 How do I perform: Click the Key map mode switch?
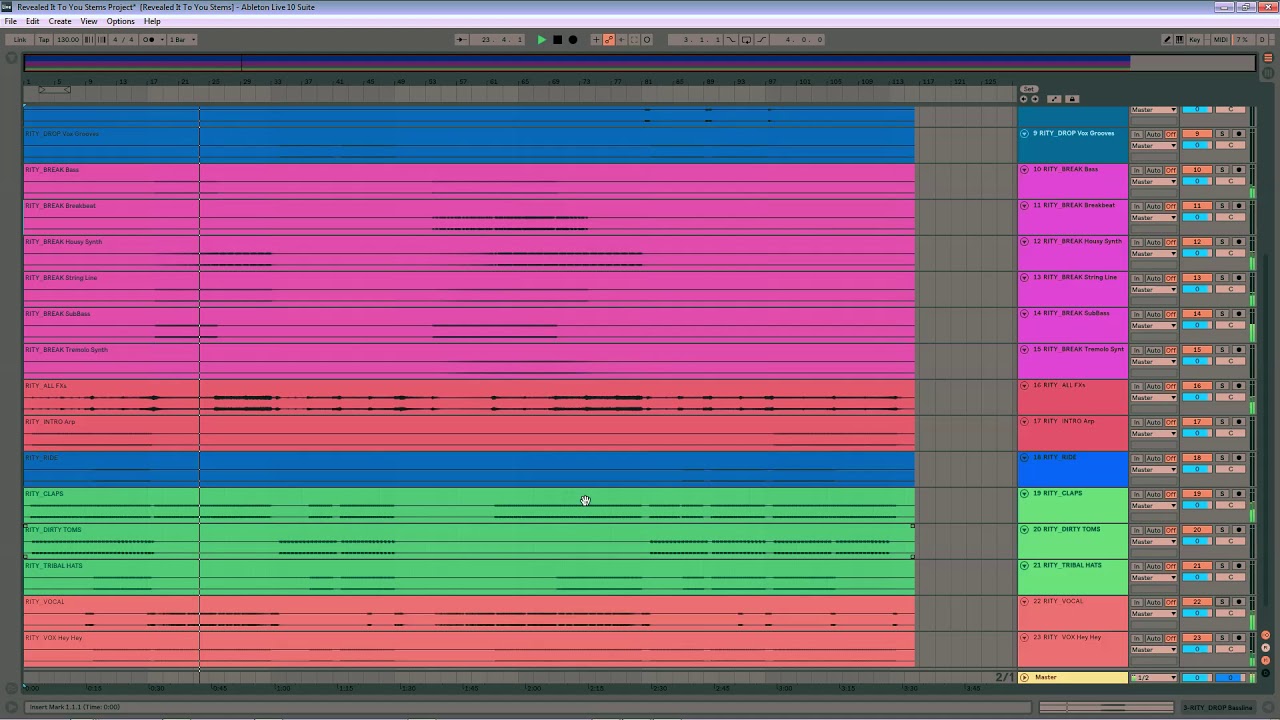click(x=1195, y=40)
